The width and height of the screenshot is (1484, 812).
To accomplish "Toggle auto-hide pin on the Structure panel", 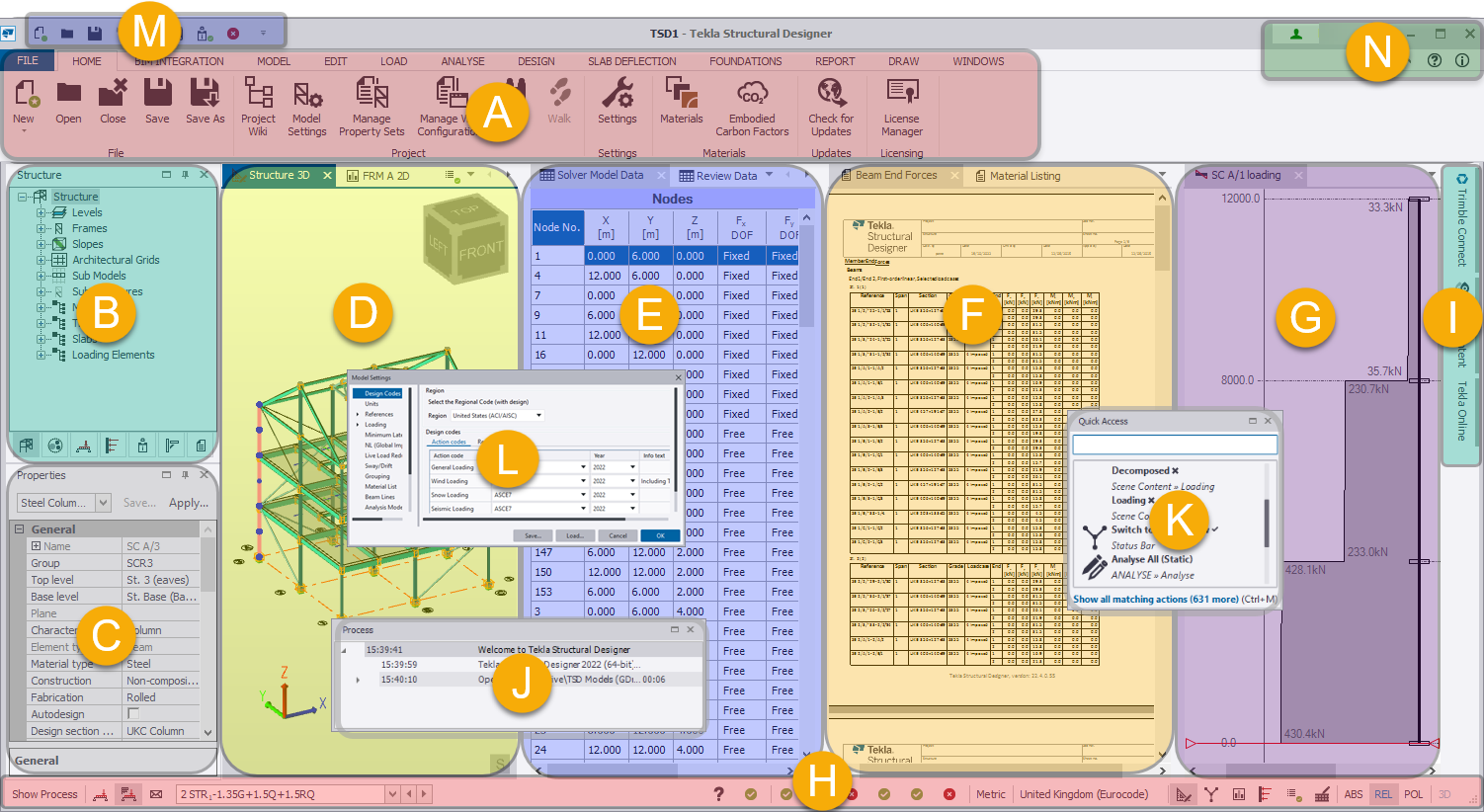I will (x=185, y=175).
